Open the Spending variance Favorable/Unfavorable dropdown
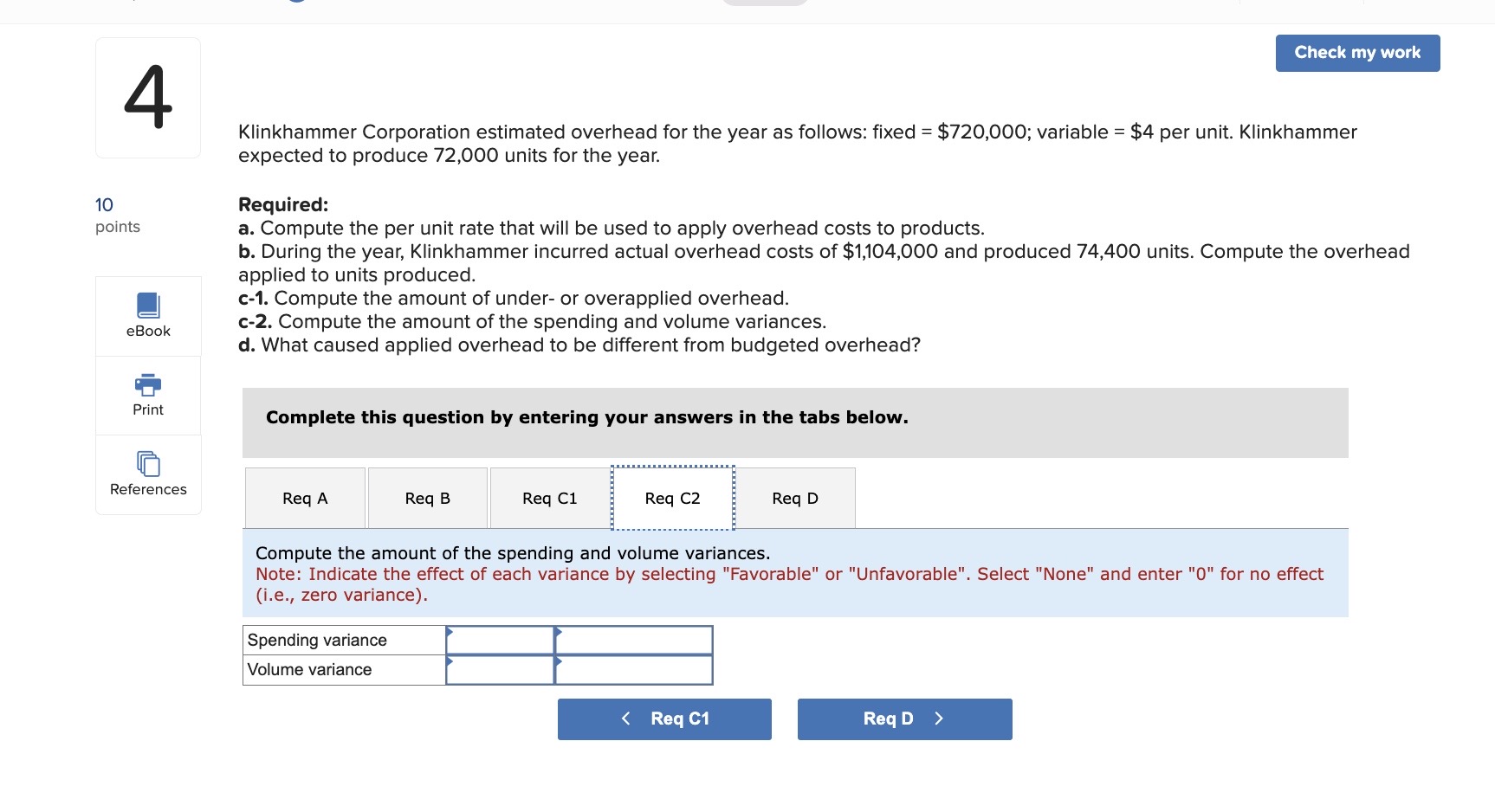The image size is (1495, 812). [559, 633]
